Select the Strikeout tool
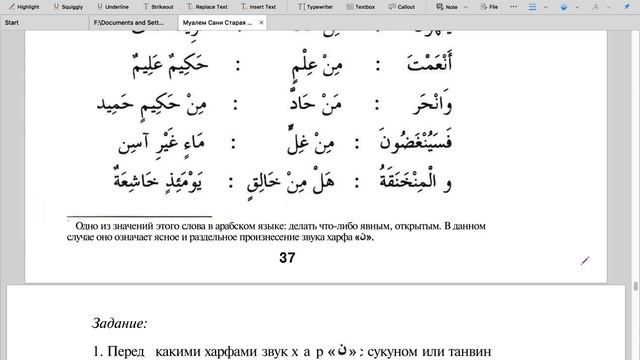This screenshot has height=360, width=640. click(158, 7)
